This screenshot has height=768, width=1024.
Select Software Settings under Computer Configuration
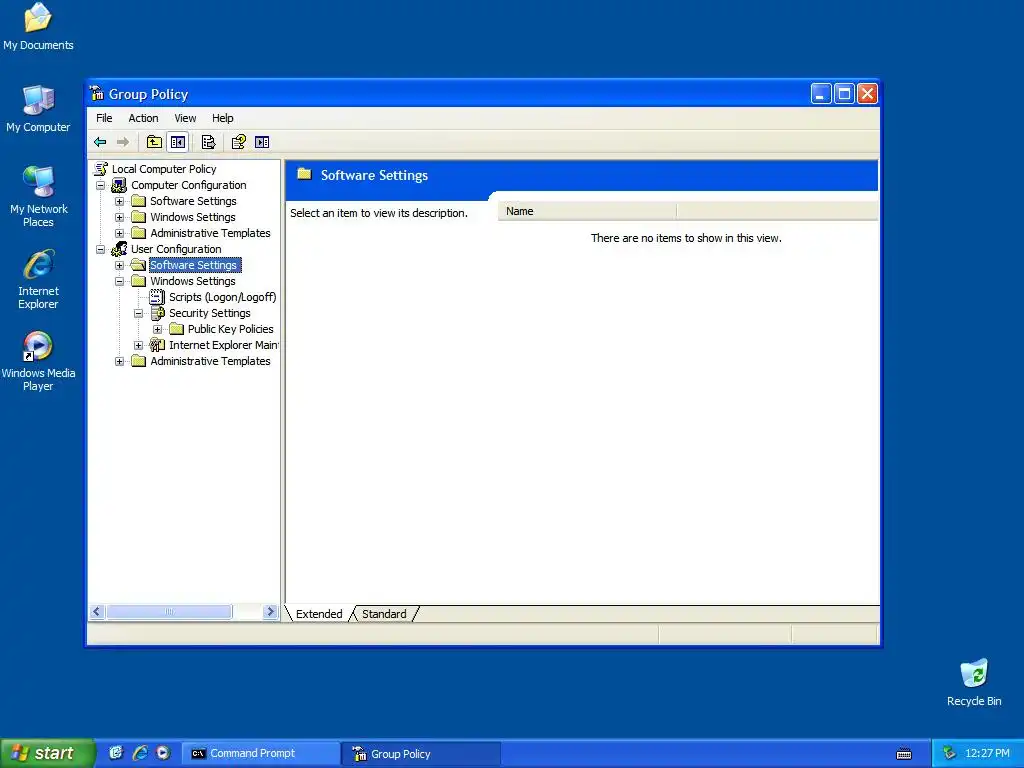193,201
